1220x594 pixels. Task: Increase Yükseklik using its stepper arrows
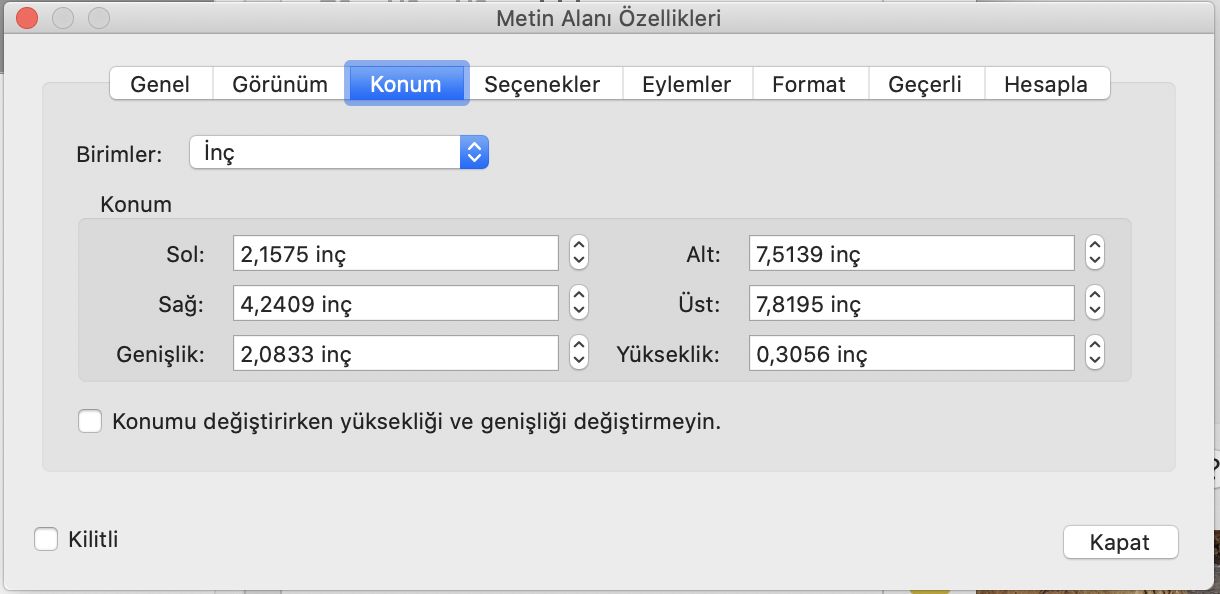click(1094, 347)
